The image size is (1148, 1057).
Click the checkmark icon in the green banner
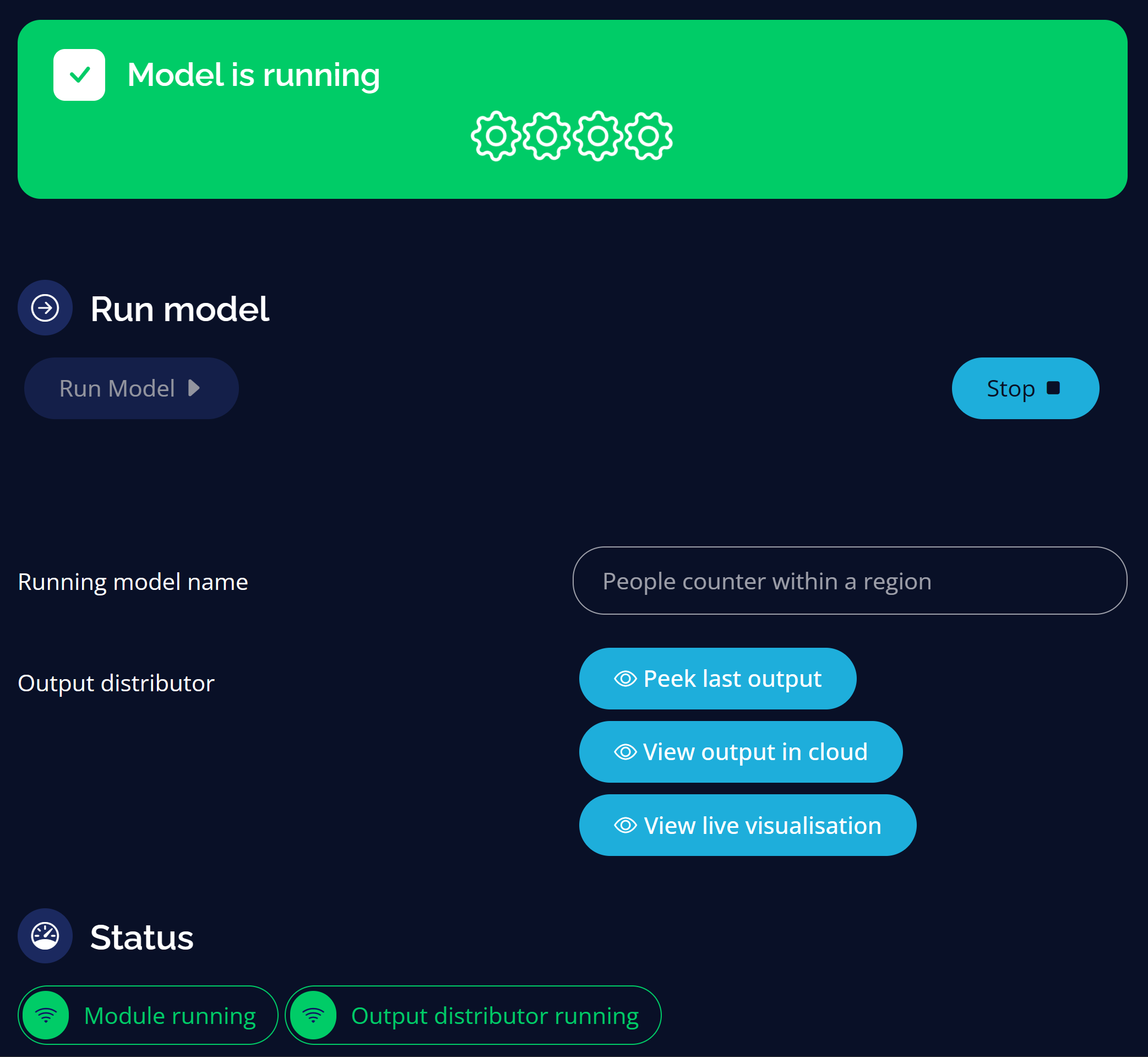(79, 74)
